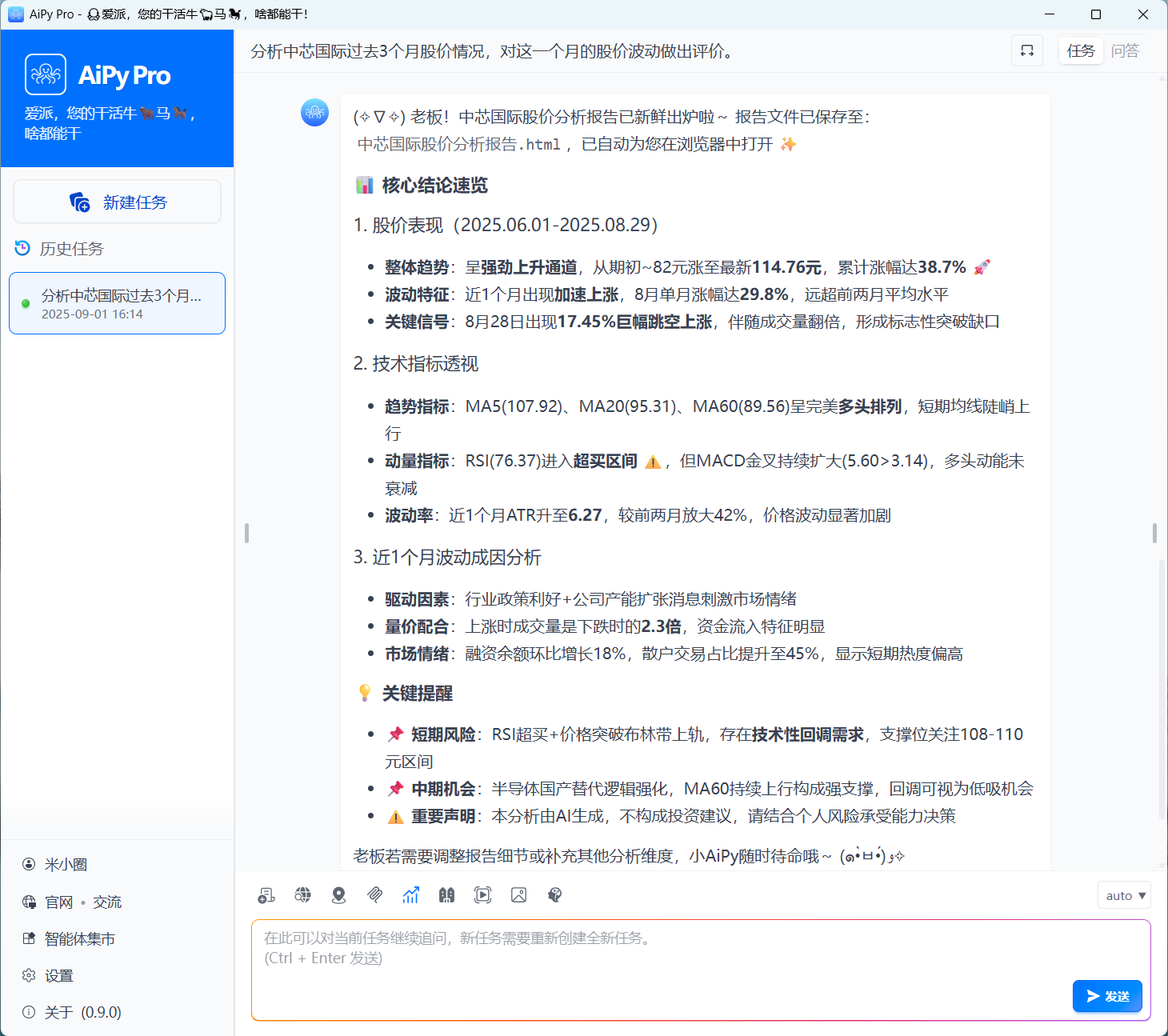Click the heading 2. 技术指标透视
Screen dimensions: 1168x1036
coord(415,364)
